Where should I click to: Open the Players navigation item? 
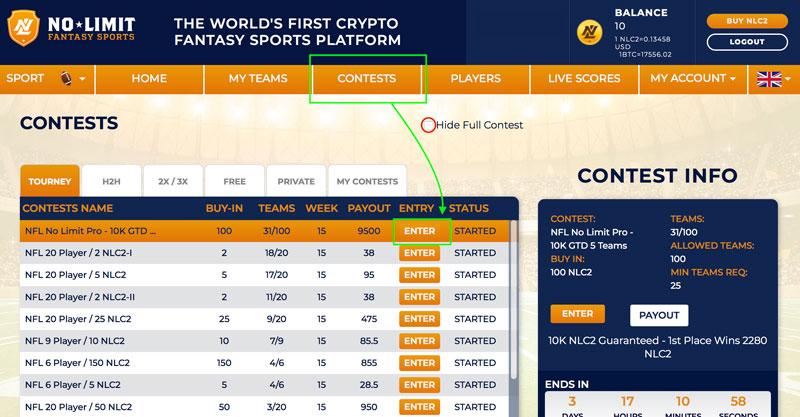[x=476, y=78]
